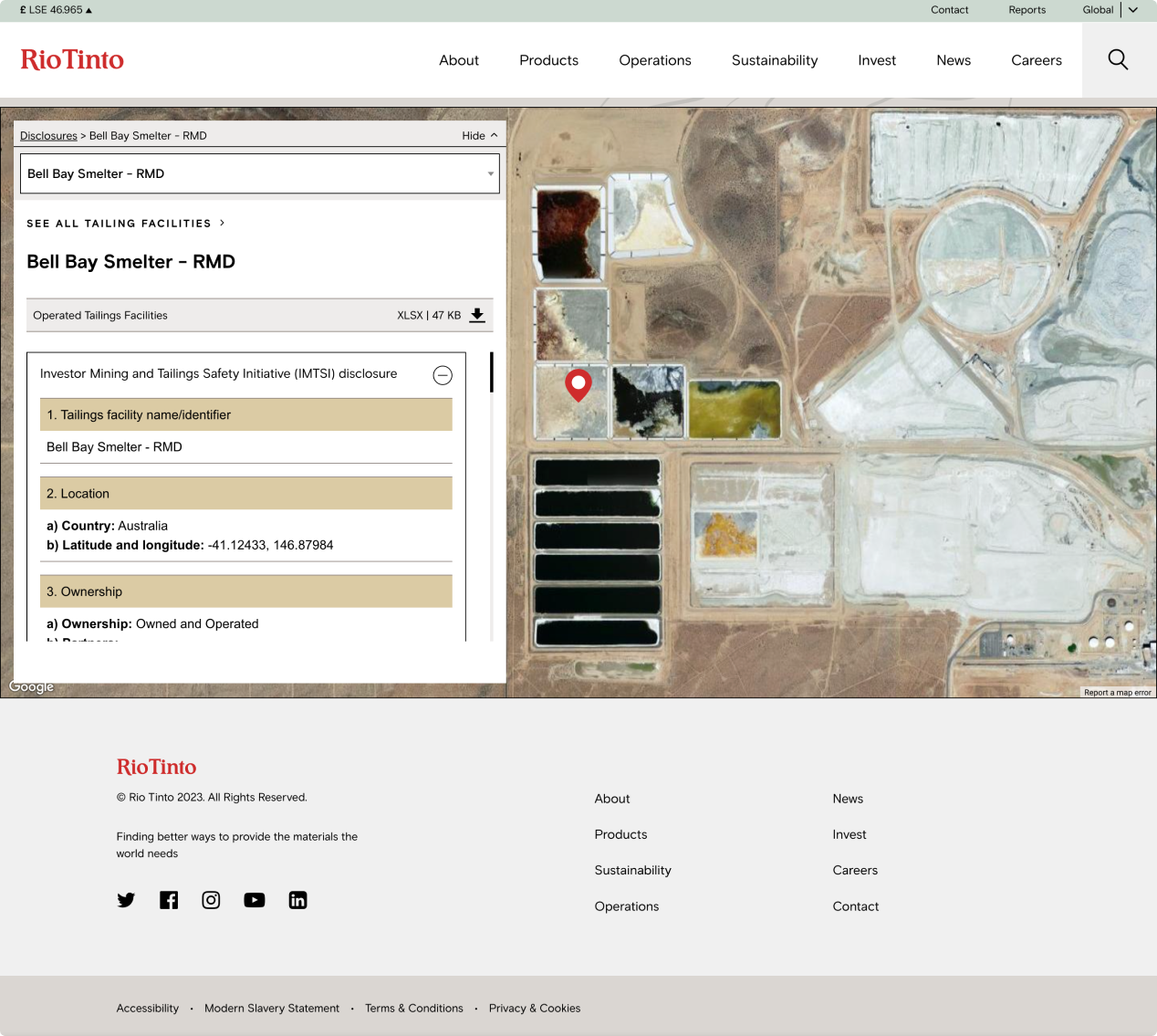This screenshot has height=1036, width=1157.
Task: Click the red map location pin
Action: [x=578, y=385]
